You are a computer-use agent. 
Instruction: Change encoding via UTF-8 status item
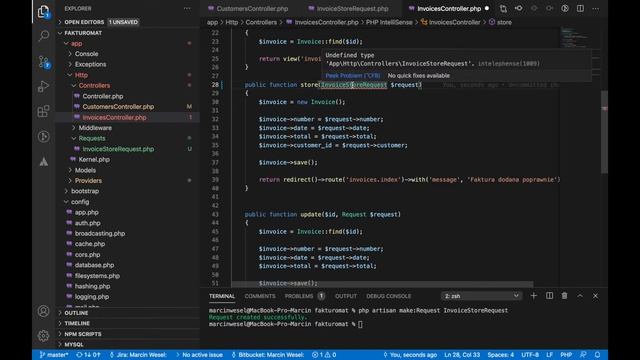[x=530, y=355]
